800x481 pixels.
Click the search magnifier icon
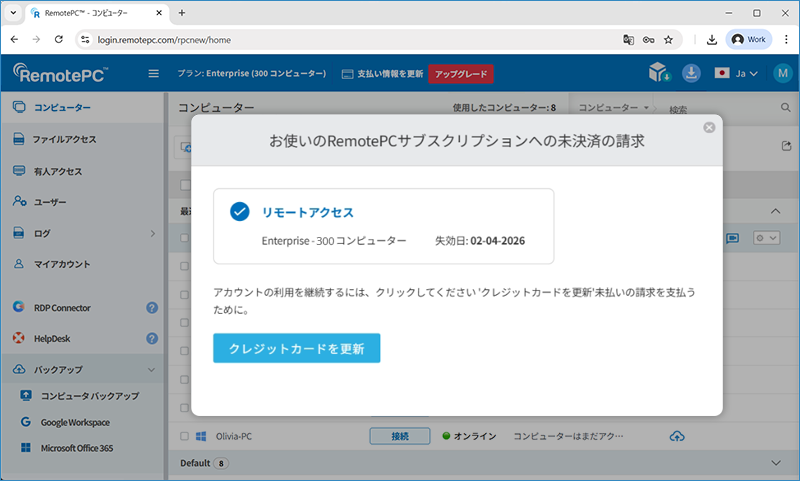[786, 107]
